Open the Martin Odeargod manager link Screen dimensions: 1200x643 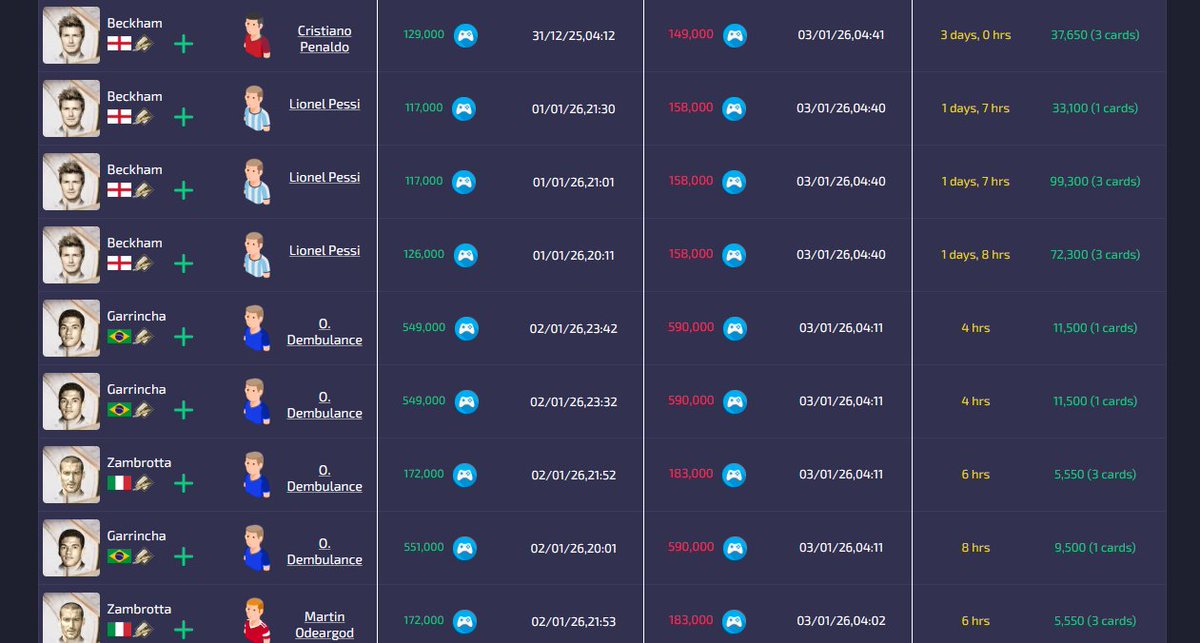click(325, 625)
